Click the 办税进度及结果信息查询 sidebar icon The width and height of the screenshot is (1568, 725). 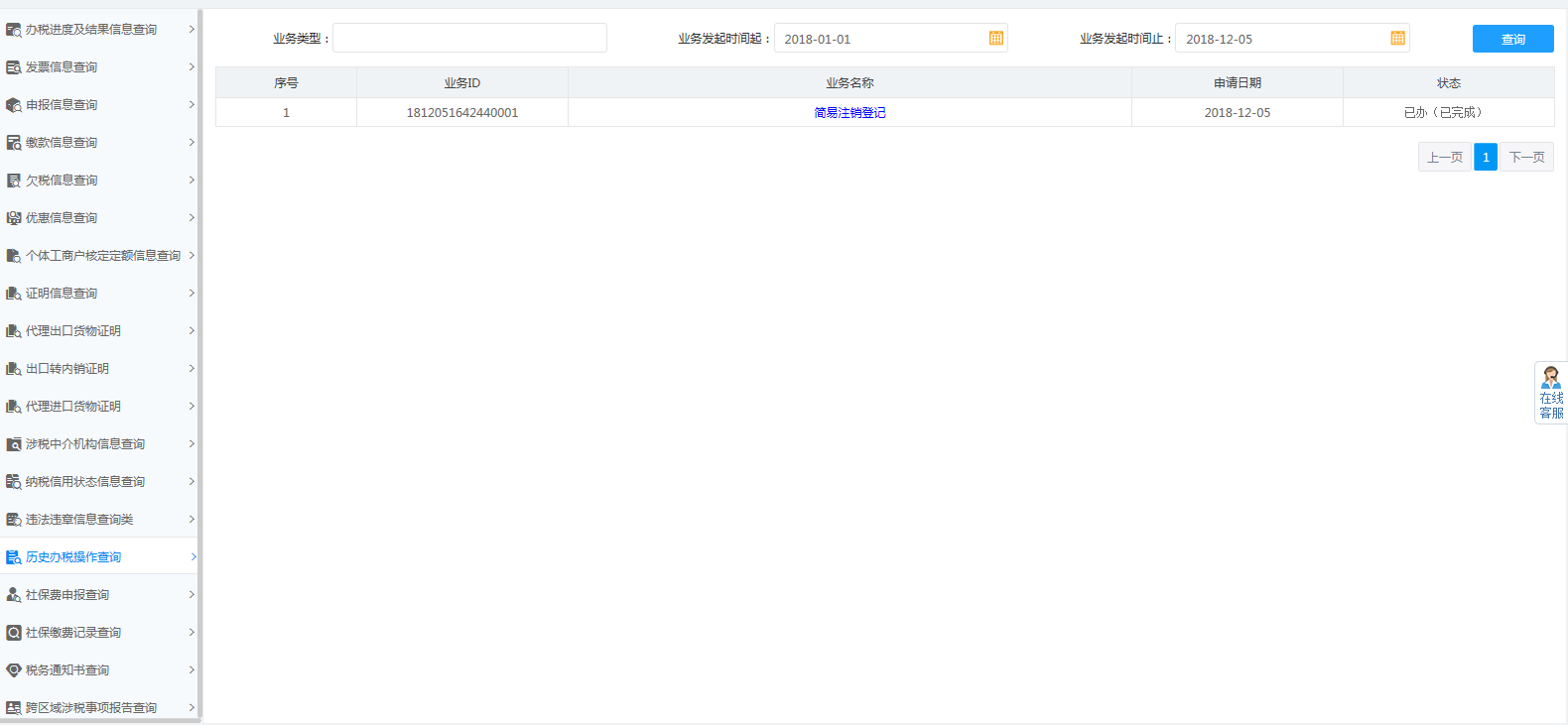(14, 30)
